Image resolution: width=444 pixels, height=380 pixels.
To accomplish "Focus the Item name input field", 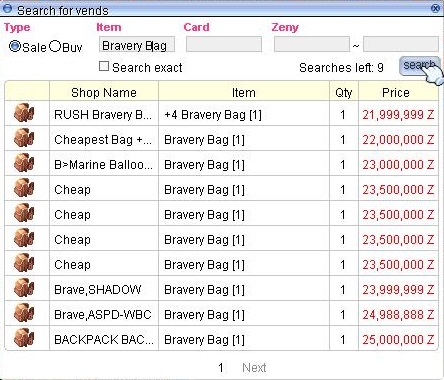I will click(137, 44).
